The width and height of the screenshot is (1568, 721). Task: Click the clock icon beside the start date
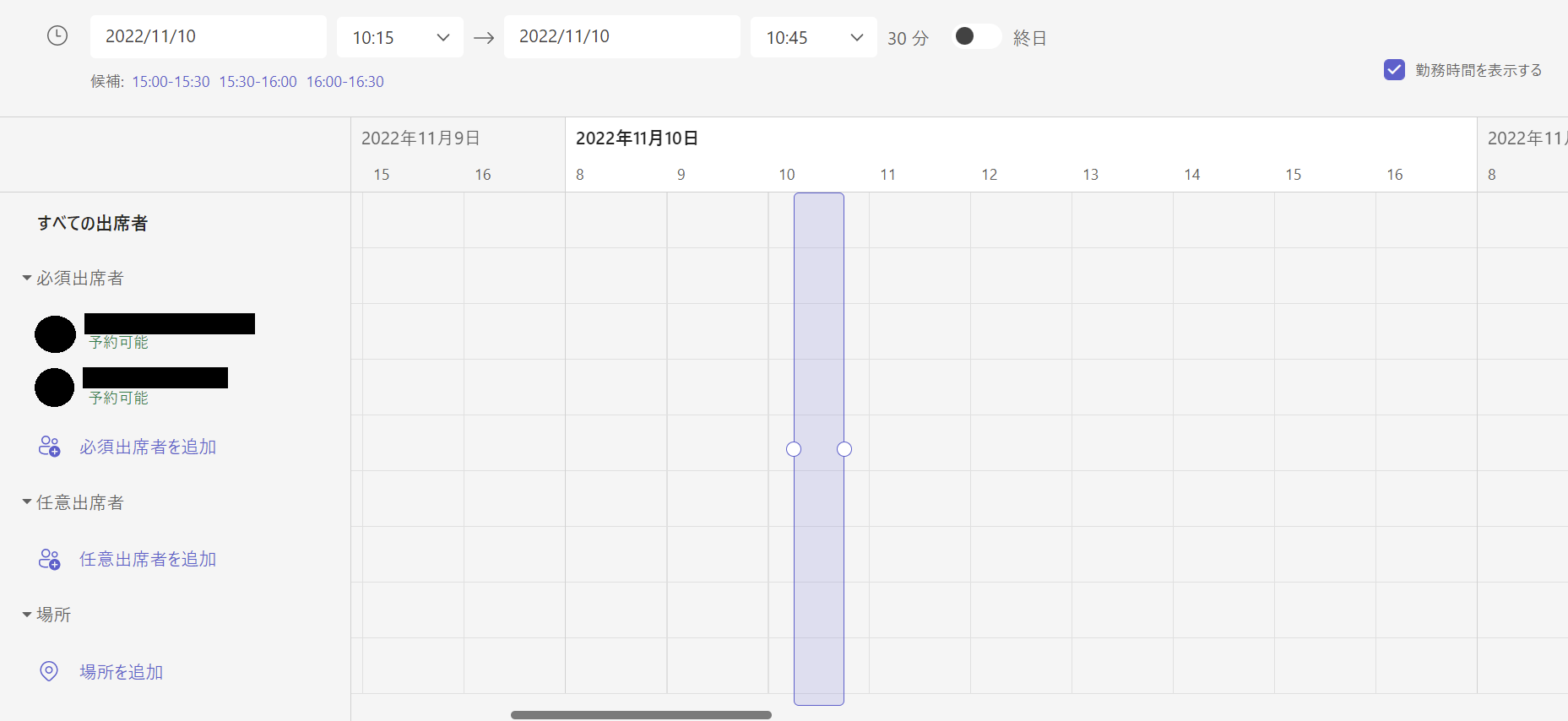57,35
